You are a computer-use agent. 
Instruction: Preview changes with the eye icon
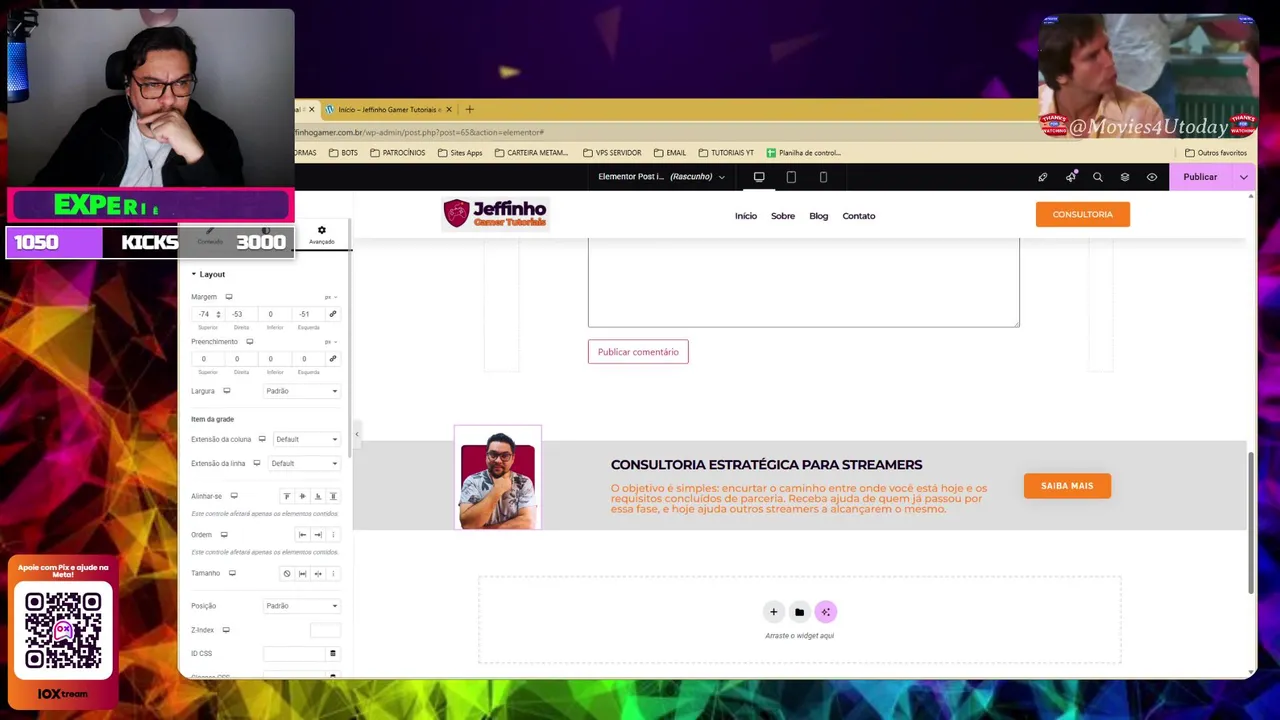(x=1151, y=177)
